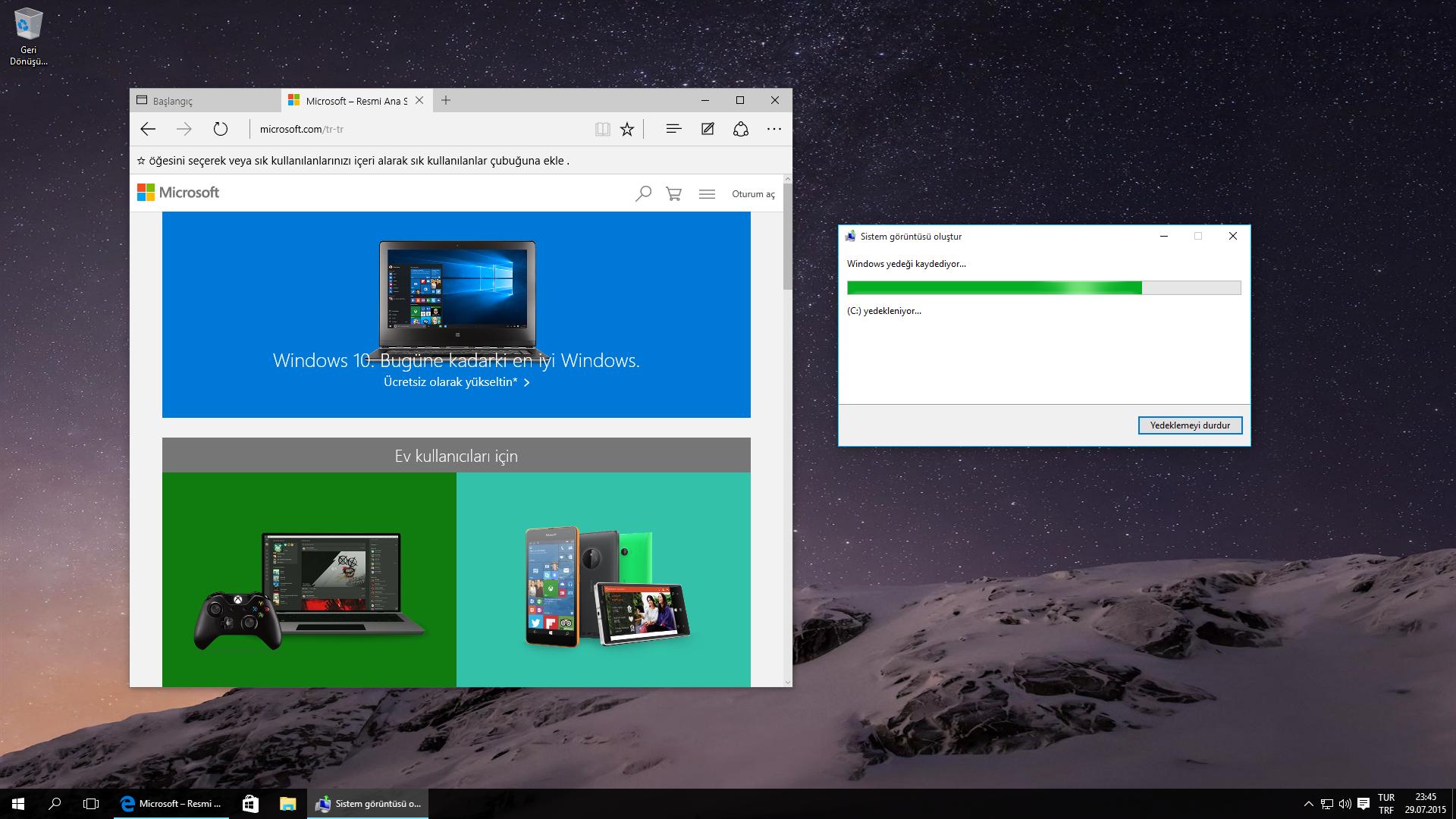The image size is (1456, 819).
Task: Open the Windows 10 laptop banner
Action: click(x=457, y=315)
